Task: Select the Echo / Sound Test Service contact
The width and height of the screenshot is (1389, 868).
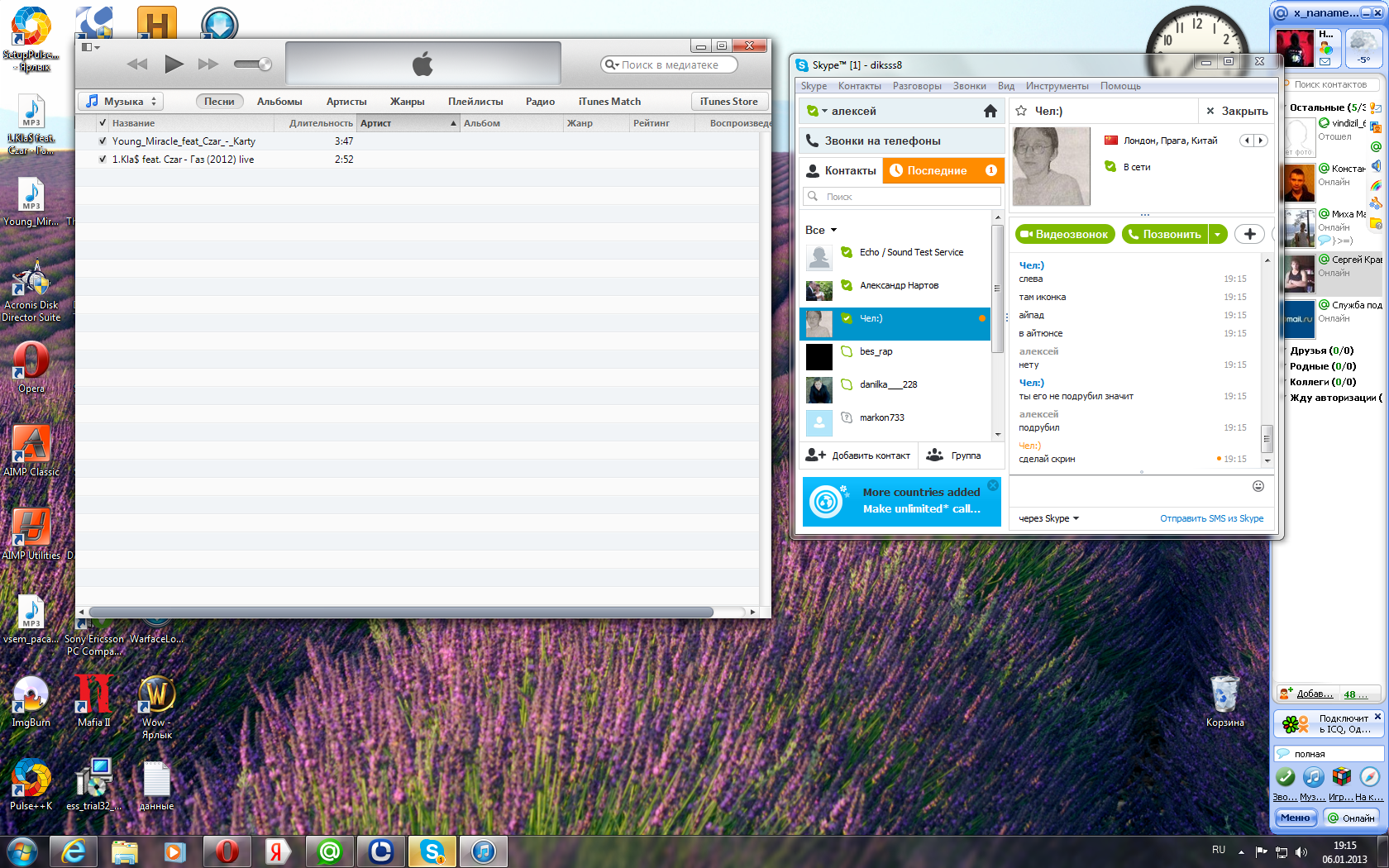Action: tap(895, 253)
